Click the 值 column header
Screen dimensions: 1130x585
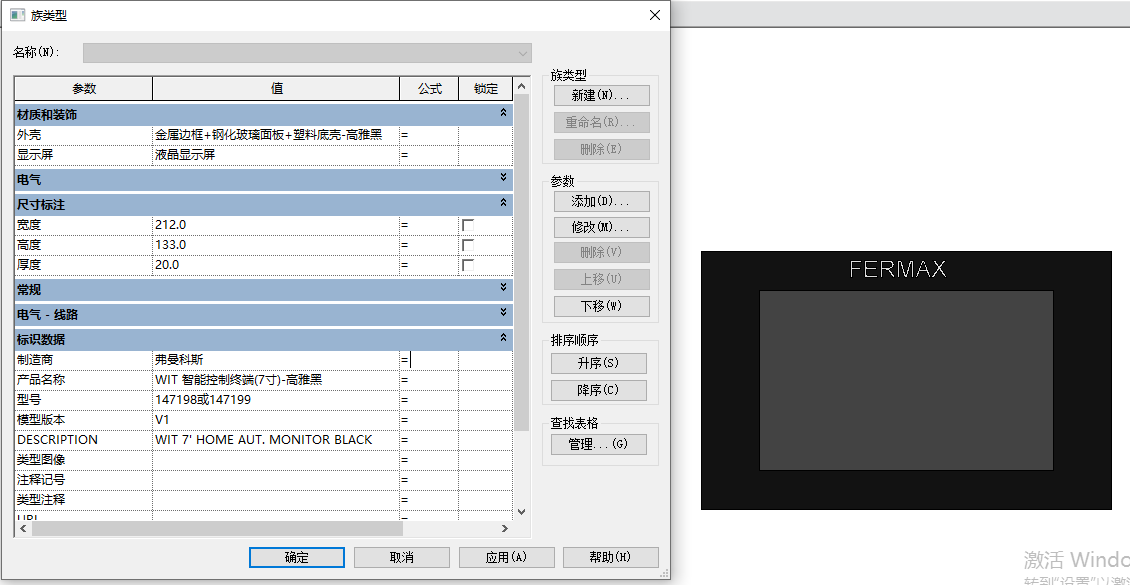277,89
